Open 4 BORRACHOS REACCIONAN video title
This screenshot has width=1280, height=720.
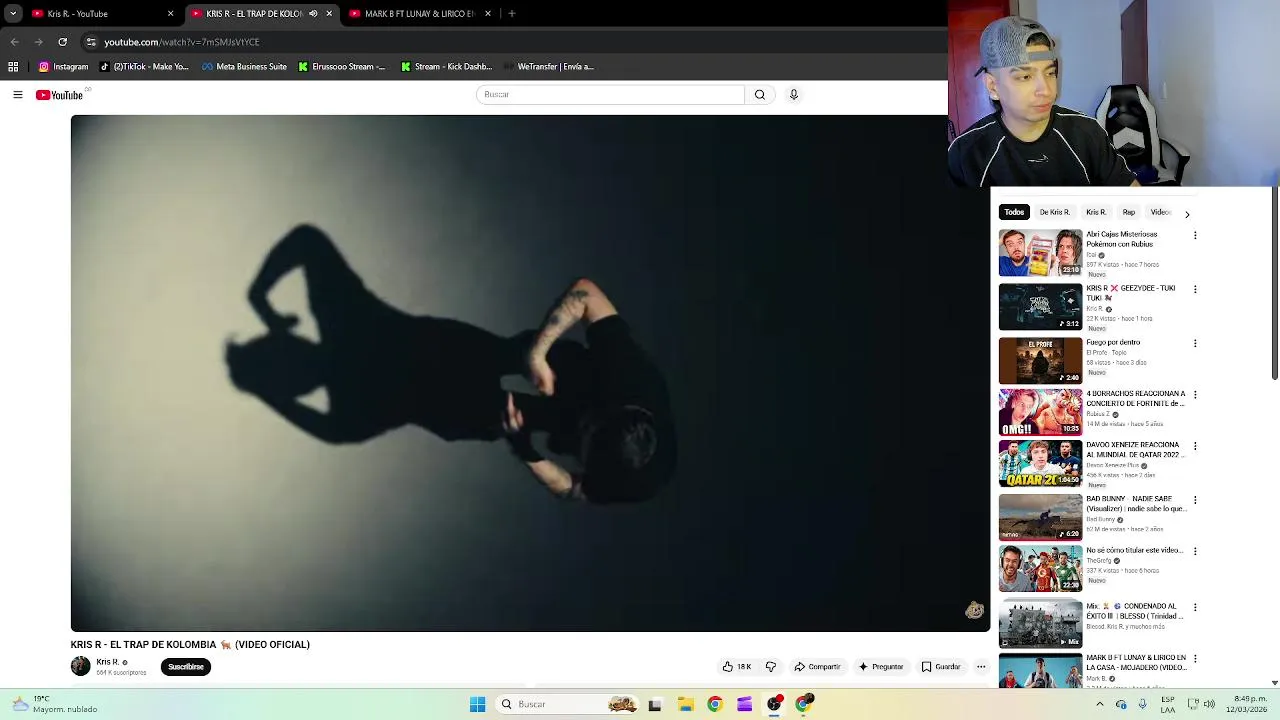click(x=1136, y=398)
